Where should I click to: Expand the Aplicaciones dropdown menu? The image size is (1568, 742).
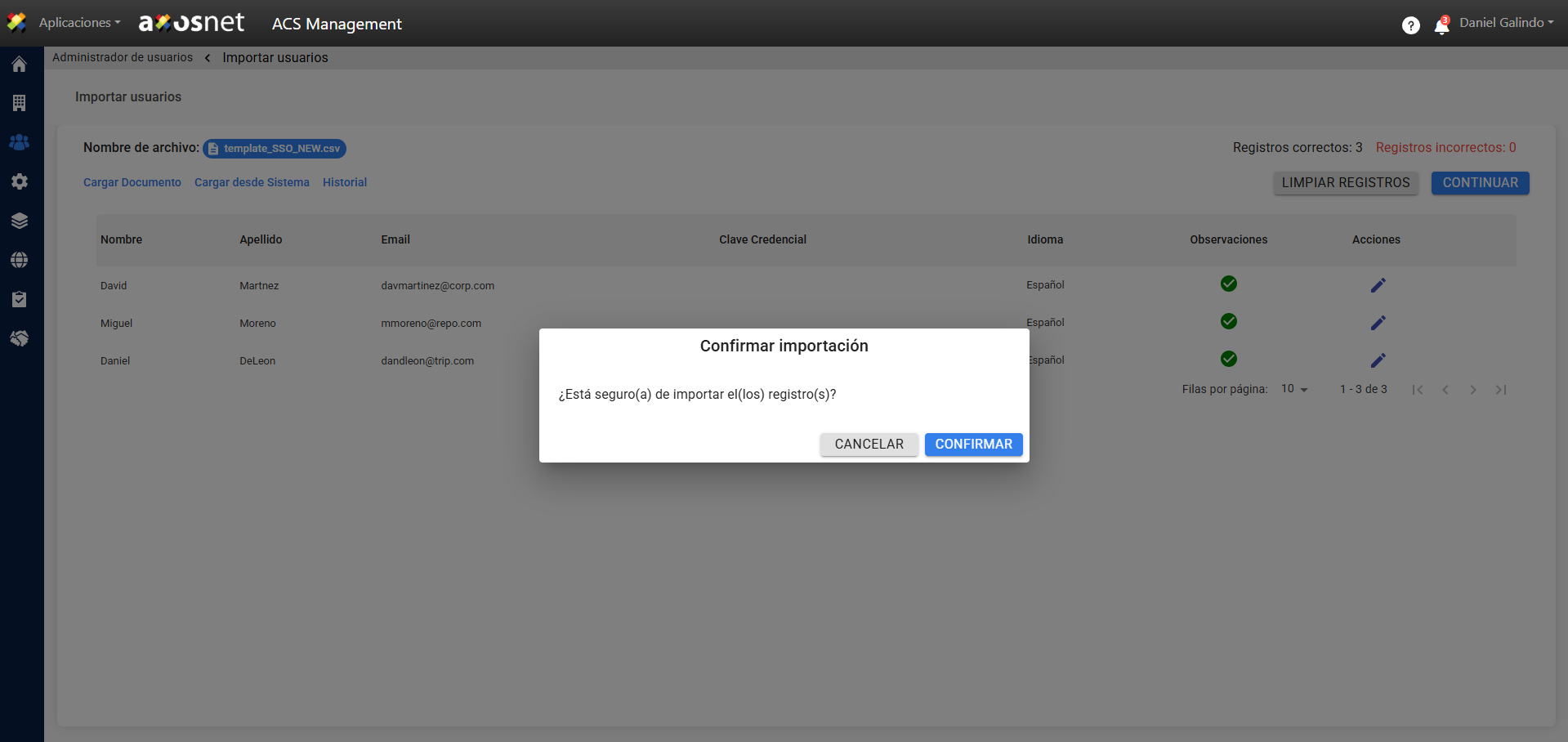[79, 23]
